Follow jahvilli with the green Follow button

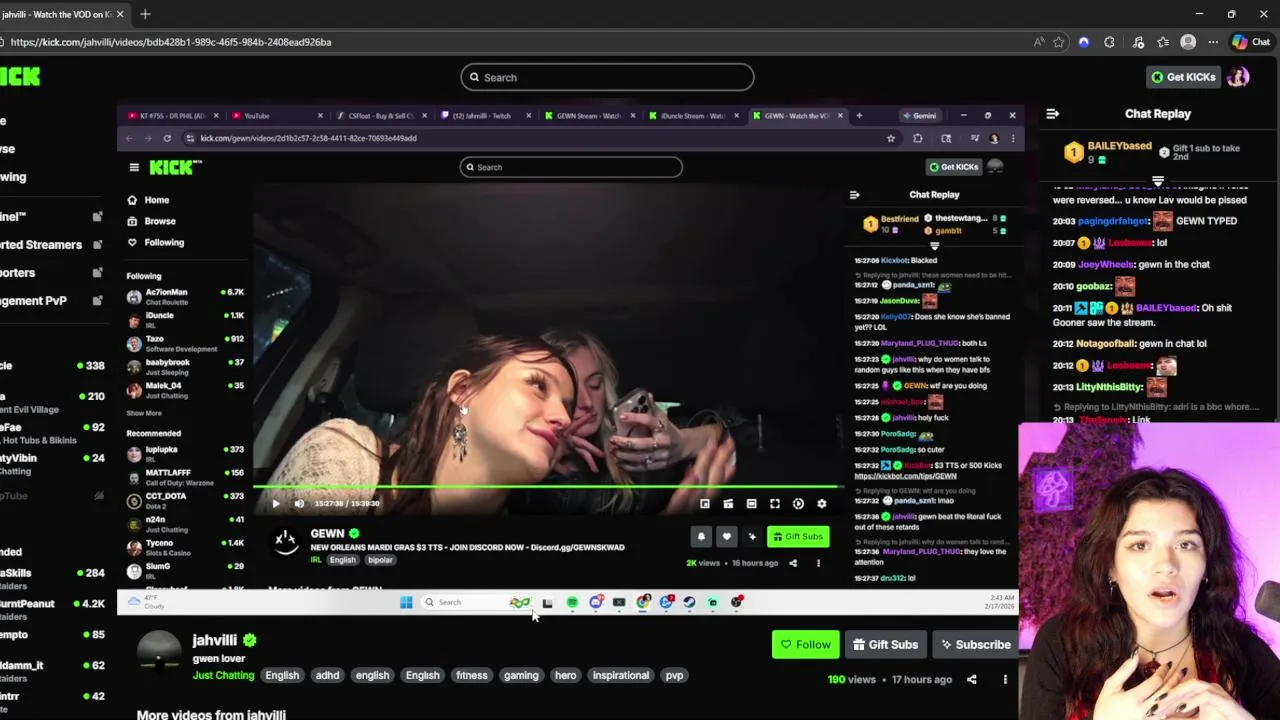click(806, 644)
